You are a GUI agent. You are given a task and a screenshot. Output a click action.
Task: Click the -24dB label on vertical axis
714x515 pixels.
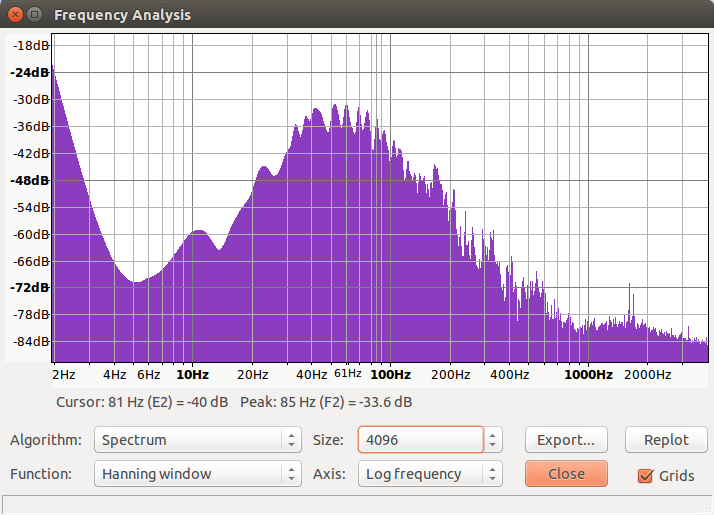pyautogui.click(x=30, y=72)
